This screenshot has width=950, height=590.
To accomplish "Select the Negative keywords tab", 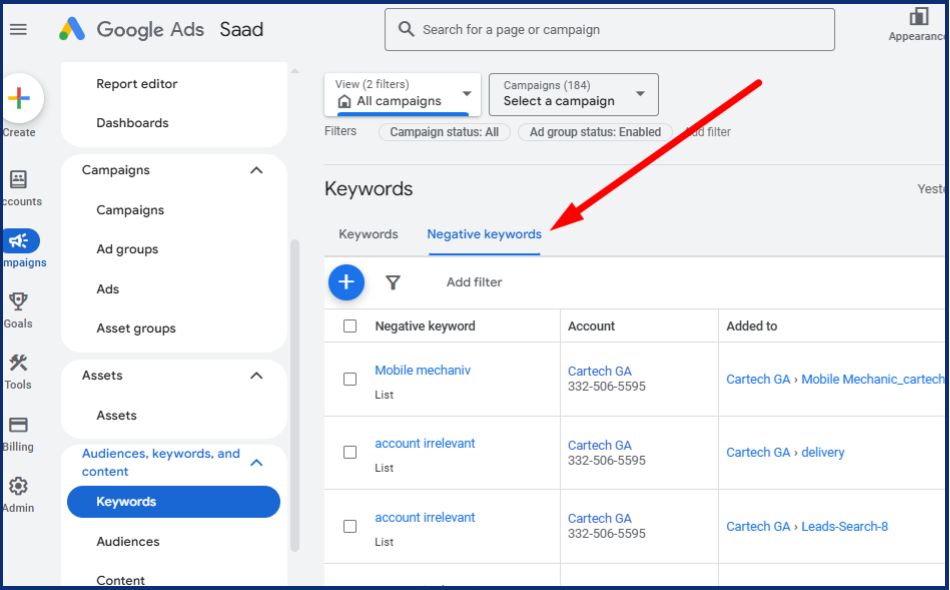I will [484, 234].
